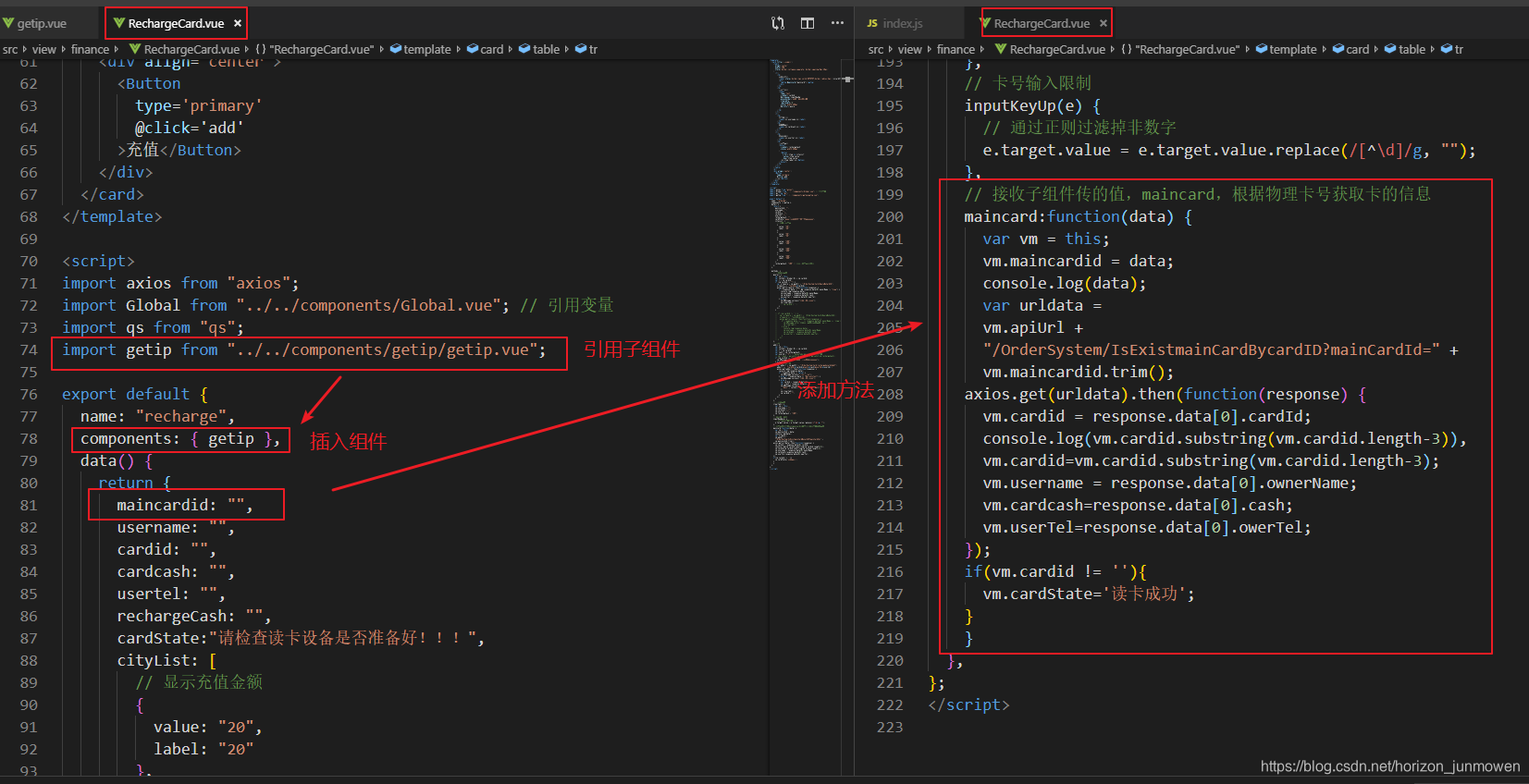This screenshot has height=784, width=1529.
Task: Click the 'var vm = this;' line
Action: (1046, 239)
